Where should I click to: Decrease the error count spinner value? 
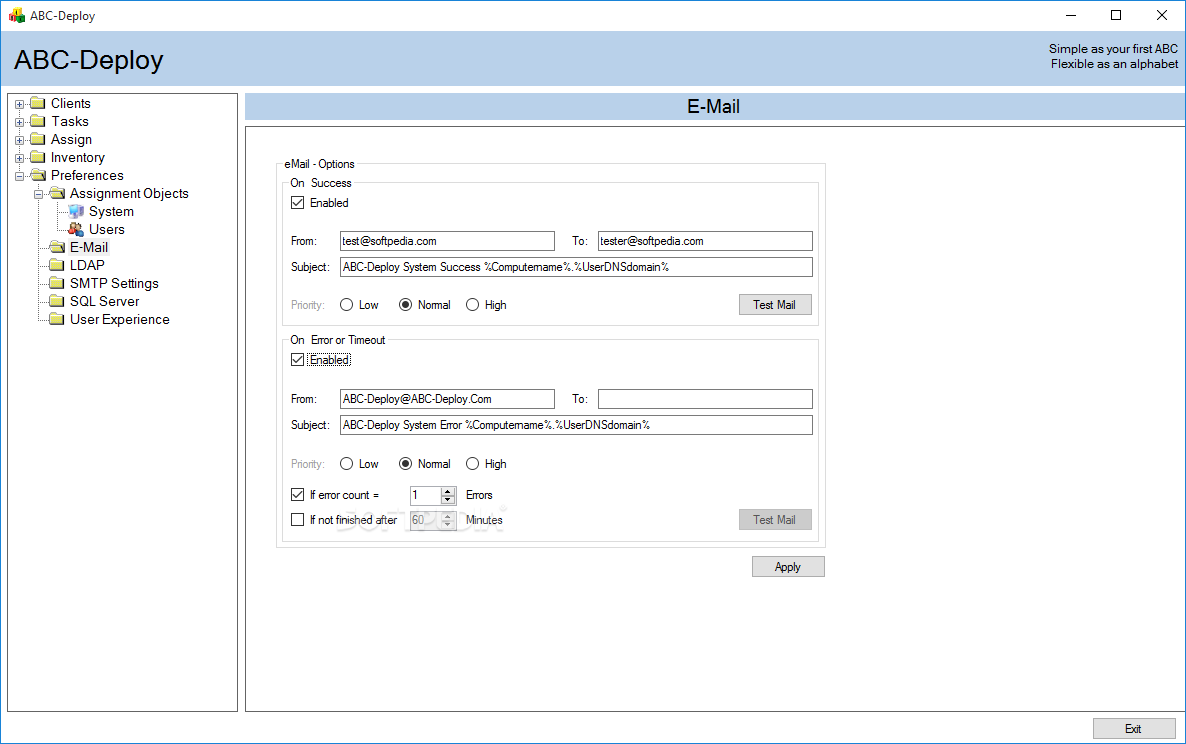coord(448,500)
